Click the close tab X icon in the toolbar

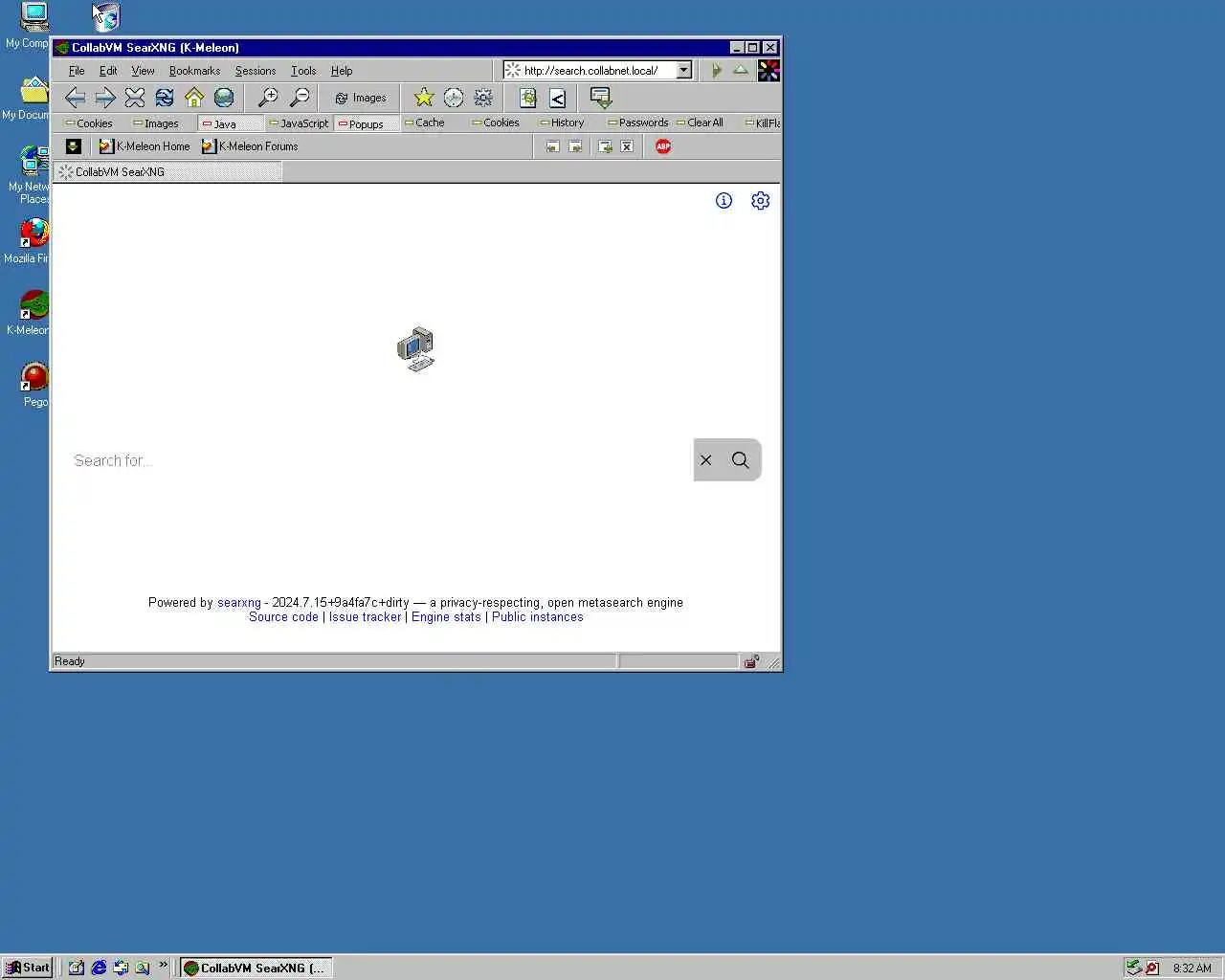[627, 146]
